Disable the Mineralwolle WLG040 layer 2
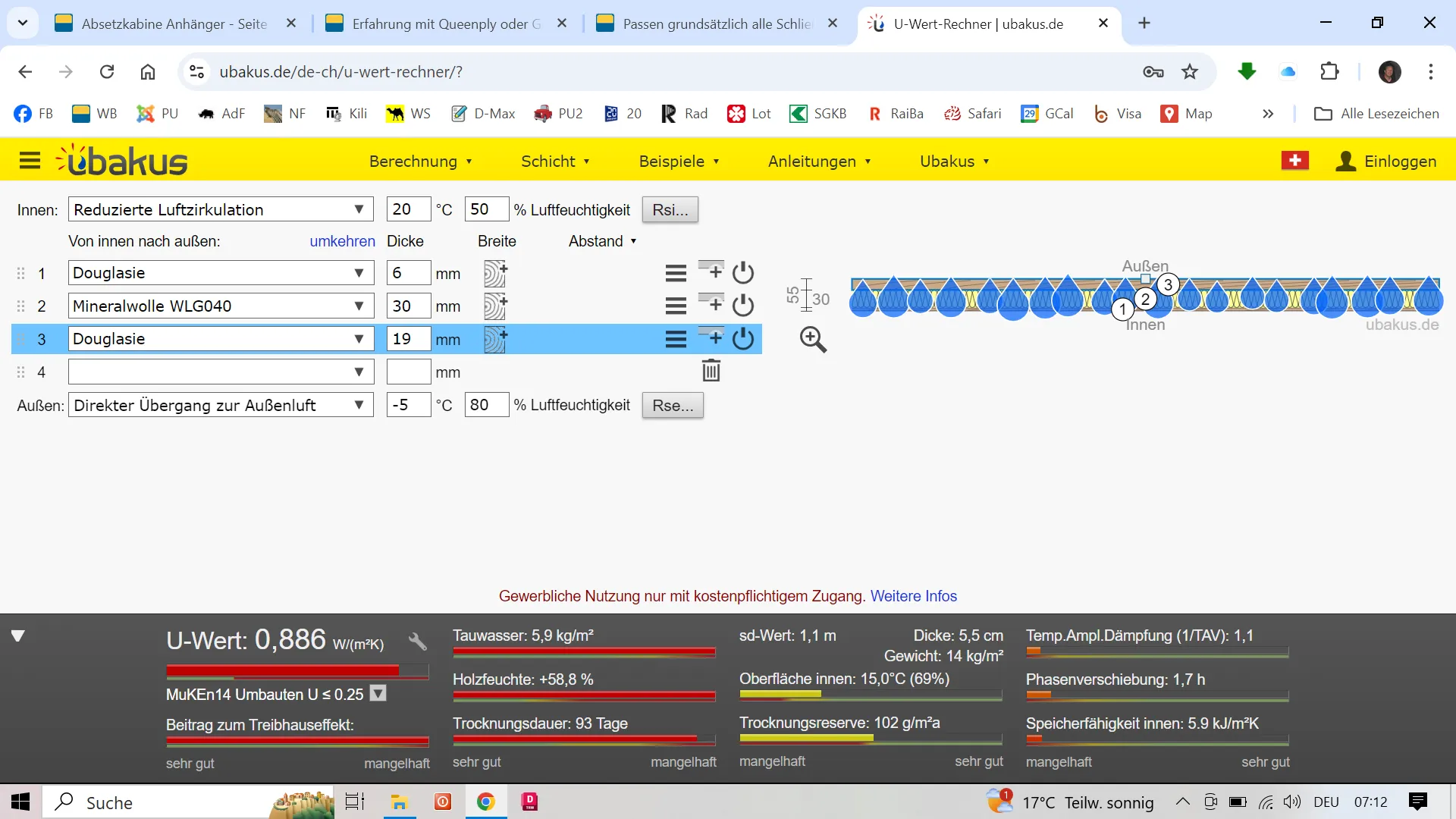The image size is (1456, 819). coord(743,306)
